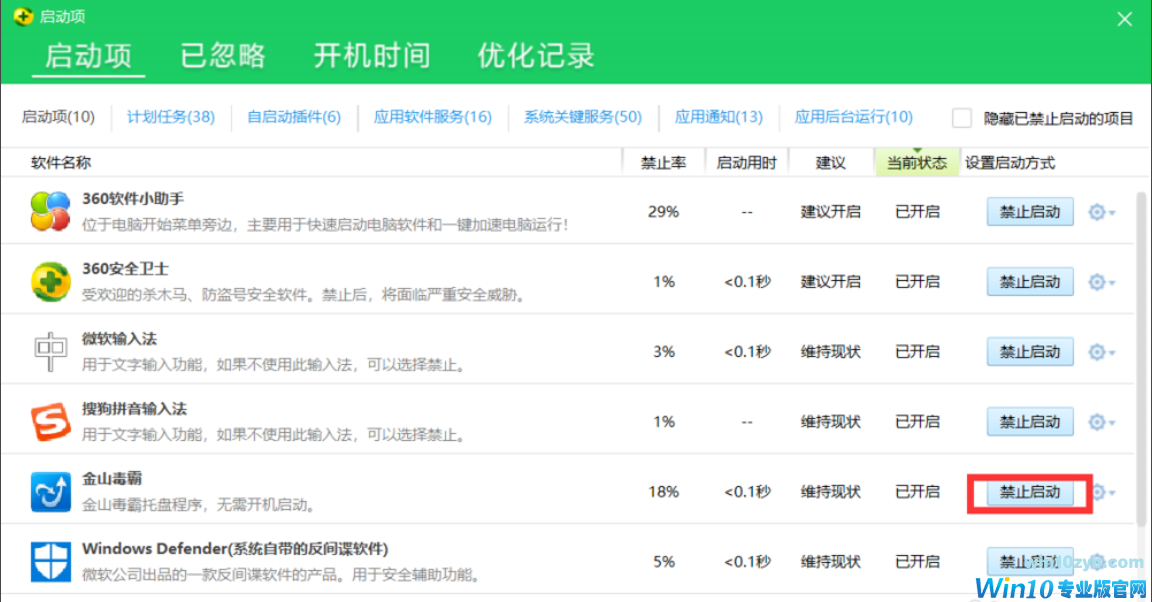Switch to the 优化记录 tab
Screen dimensions: 1152x602
[x=536, y=54]
